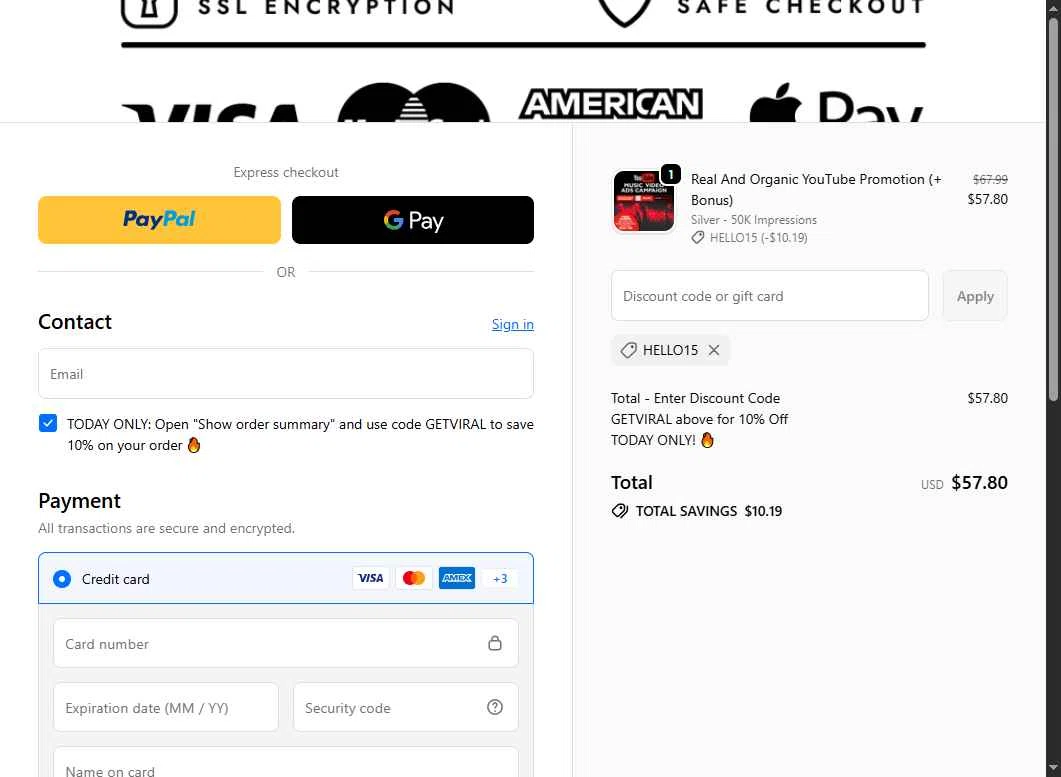Pay with the Google Pay button

point(413,220)
